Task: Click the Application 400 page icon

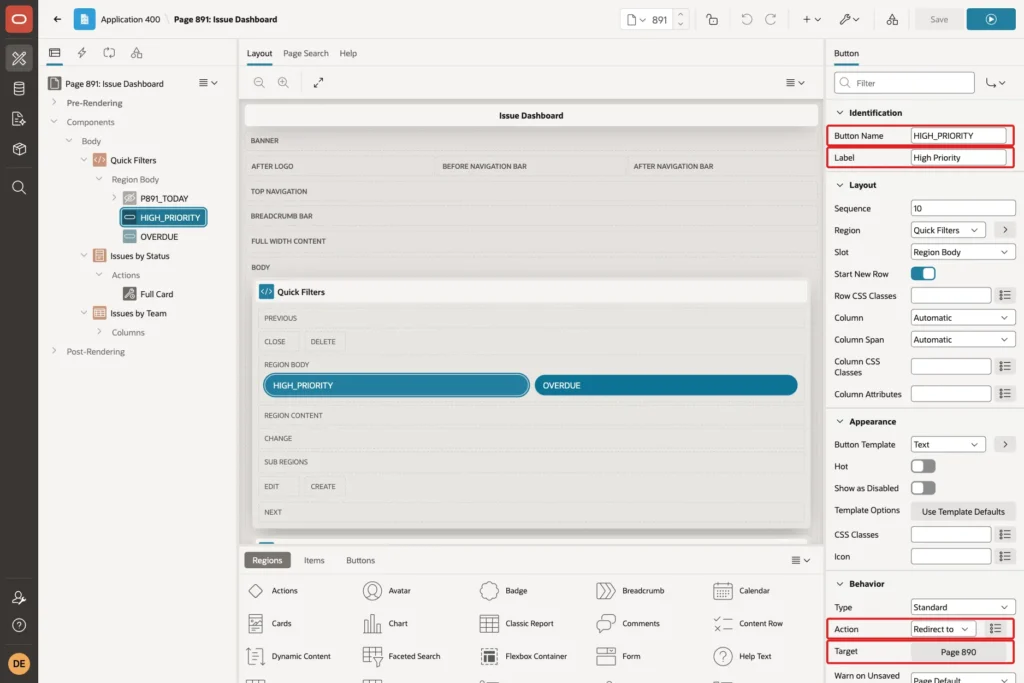Action: pyautogui.click(x=84, y=20)
